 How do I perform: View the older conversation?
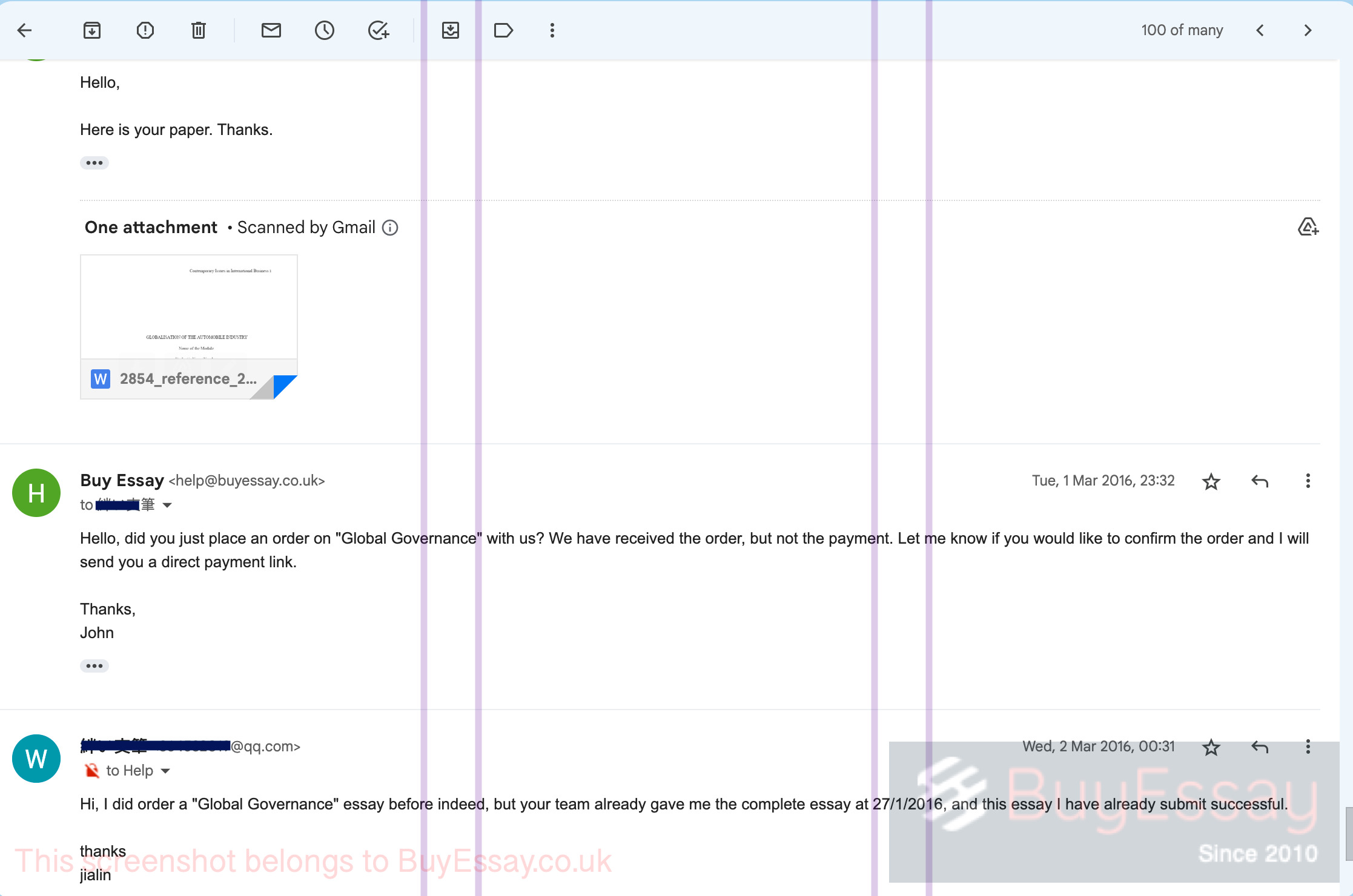click(x=1308, y=30)
